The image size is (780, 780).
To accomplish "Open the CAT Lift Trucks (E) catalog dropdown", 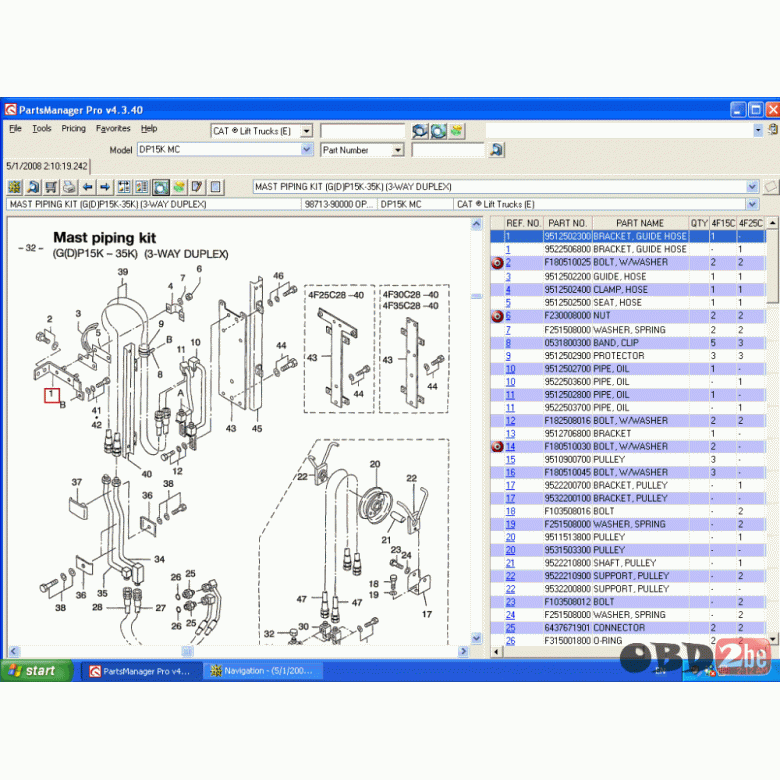I will click(x=307, y=131).
